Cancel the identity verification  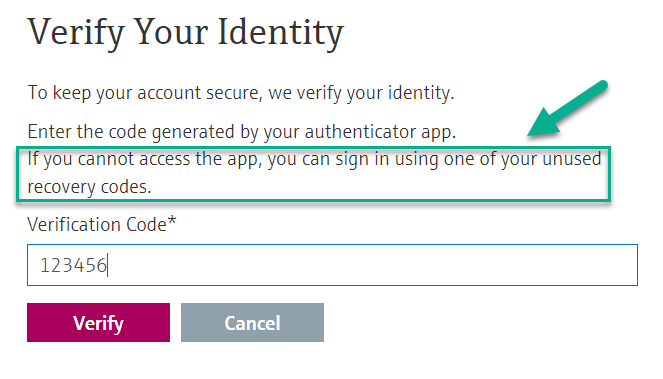[252, 322]
